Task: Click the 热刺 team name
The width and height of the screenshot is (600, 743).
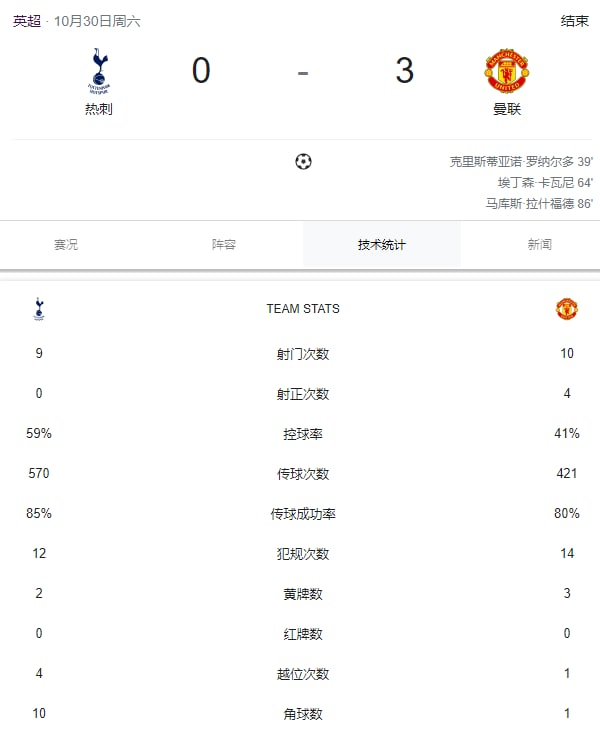Action: tap(99, 109)
